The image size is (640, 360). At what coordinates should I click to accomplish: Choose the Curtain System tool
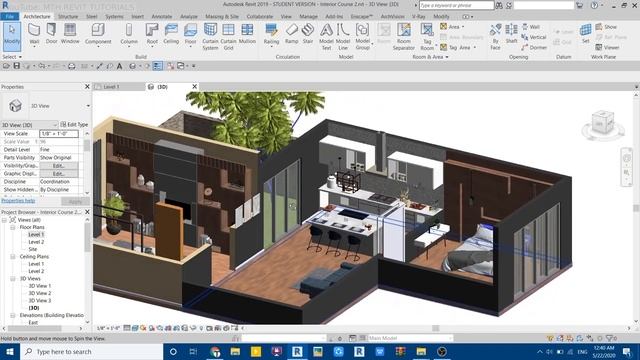pos(210,36)
